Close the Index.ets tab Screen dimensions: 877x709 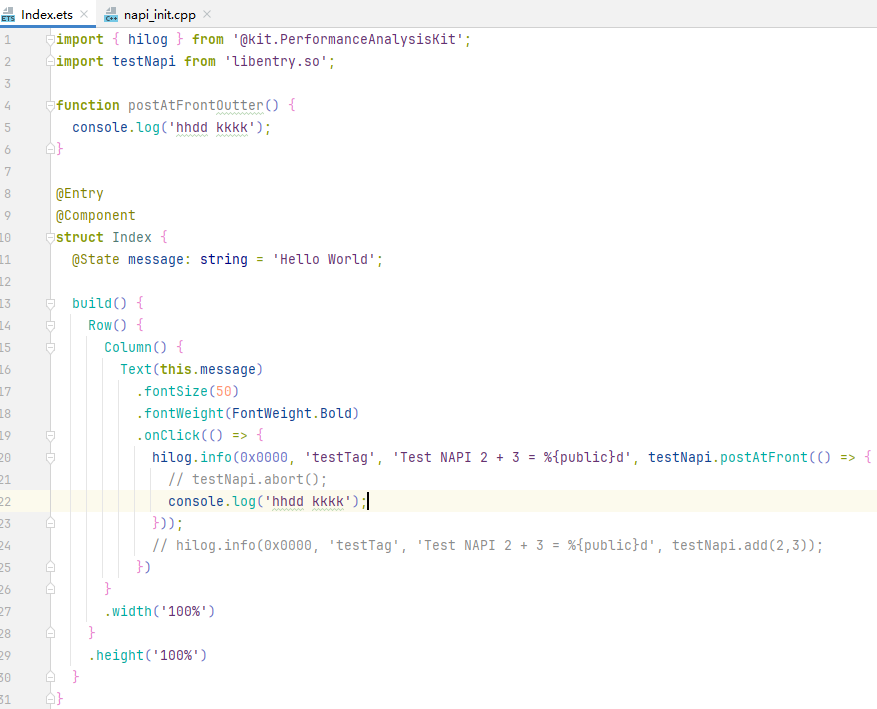pos(83,15)
